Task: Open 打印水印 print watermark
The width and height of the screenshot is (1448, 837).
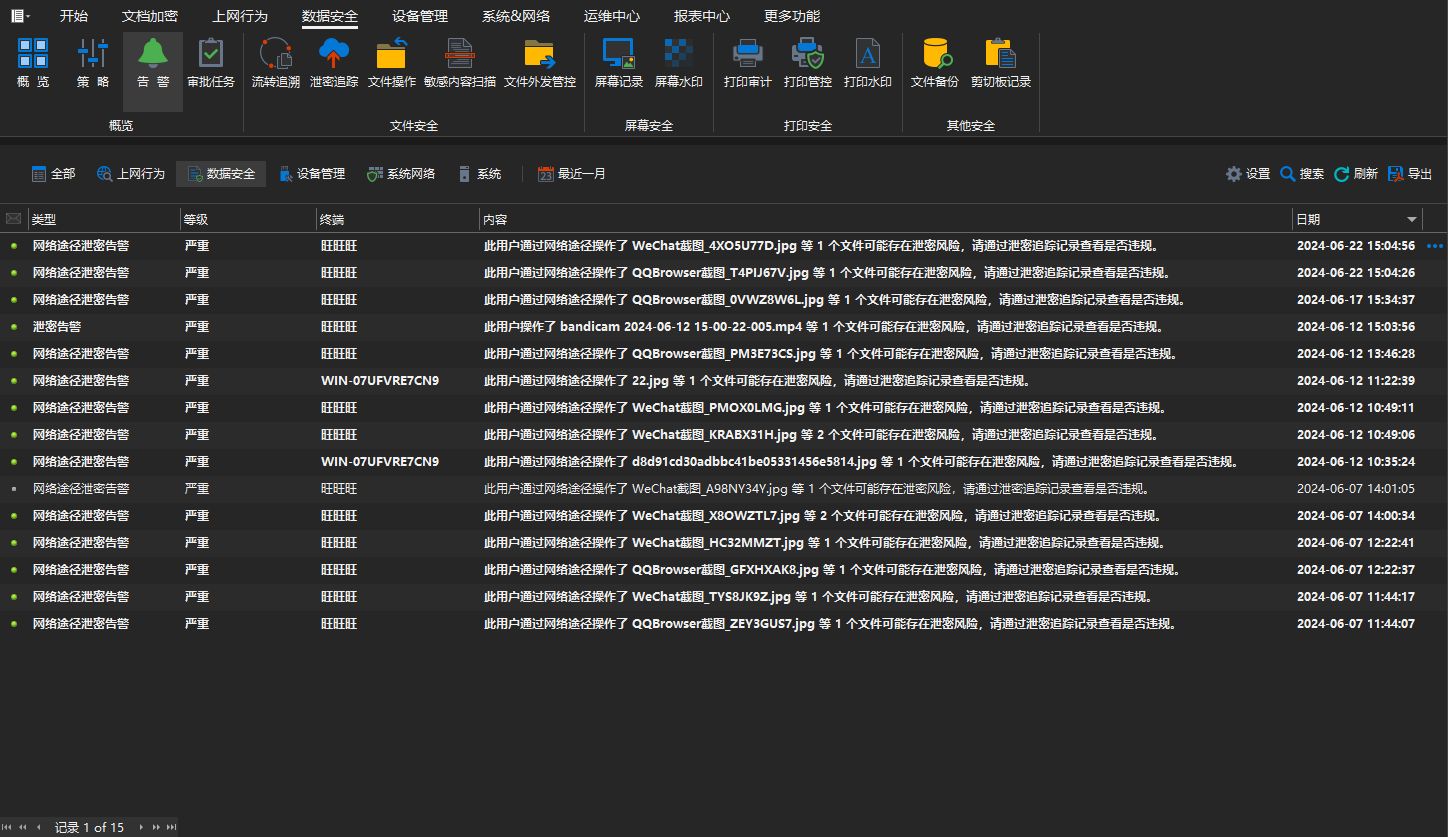Action: [868, 63]
